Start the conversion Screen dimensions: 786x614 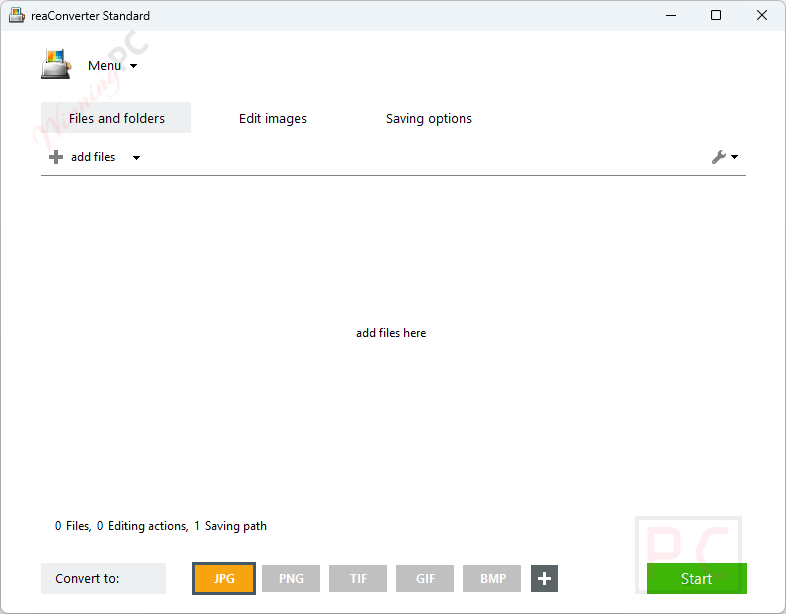697,578
